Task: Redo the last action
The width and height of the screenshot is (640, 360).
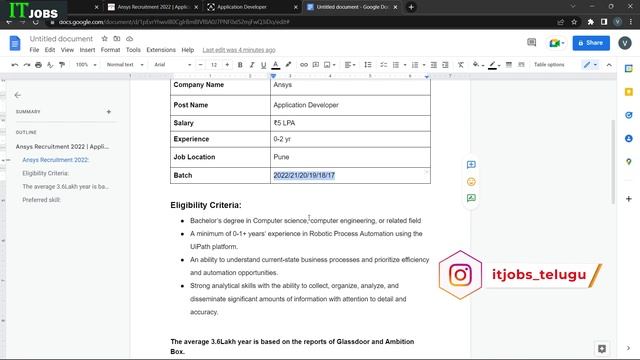Action: click(27, 64)
